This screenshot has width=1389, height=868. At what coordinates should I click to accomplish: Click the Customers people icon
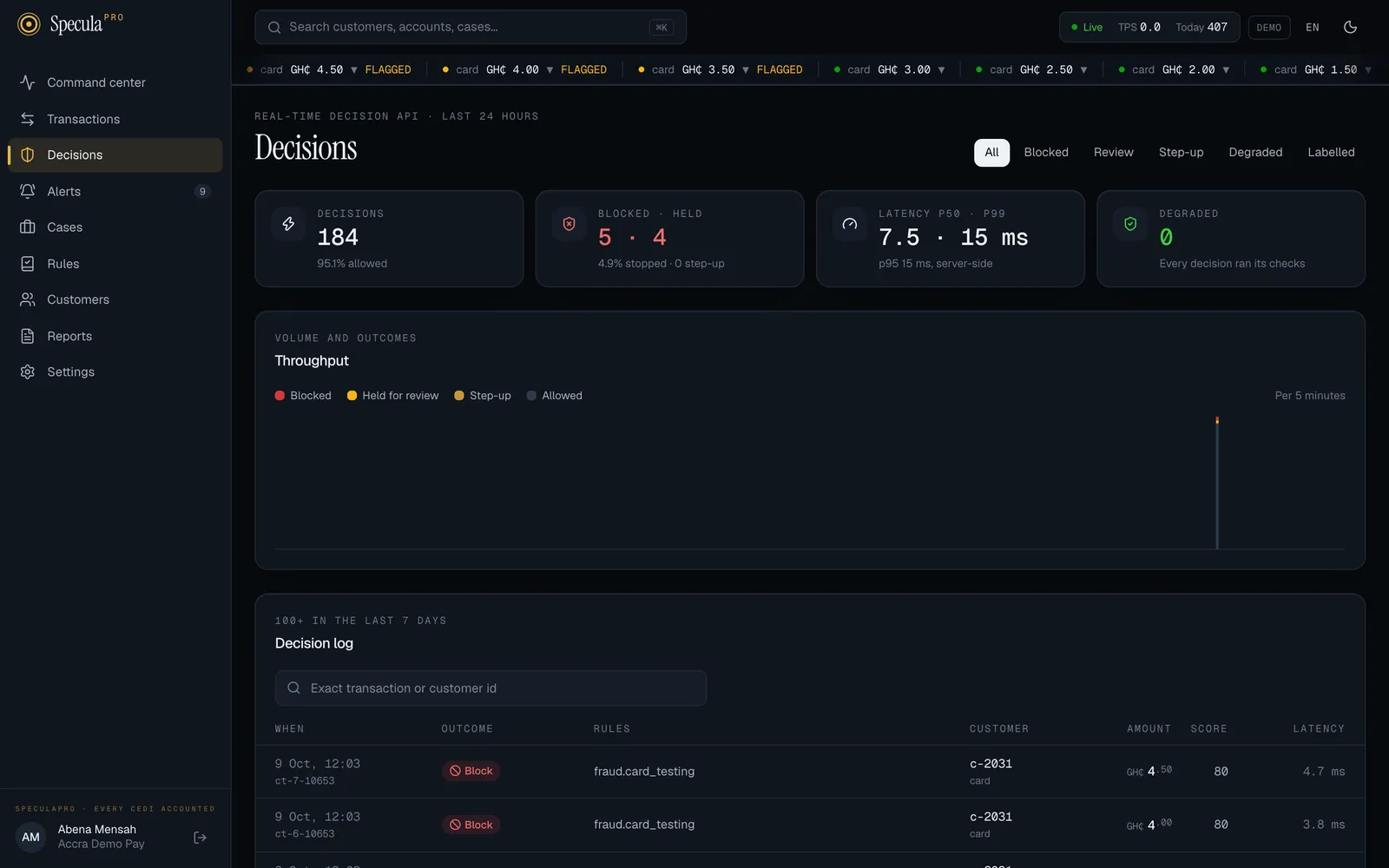click(x=28, y=299)
